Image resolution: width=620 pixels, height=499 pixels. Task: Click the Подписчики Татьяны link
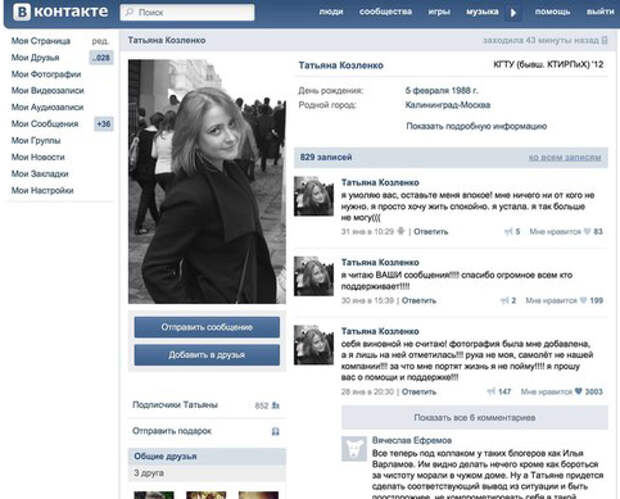click(x=175, y=405)
